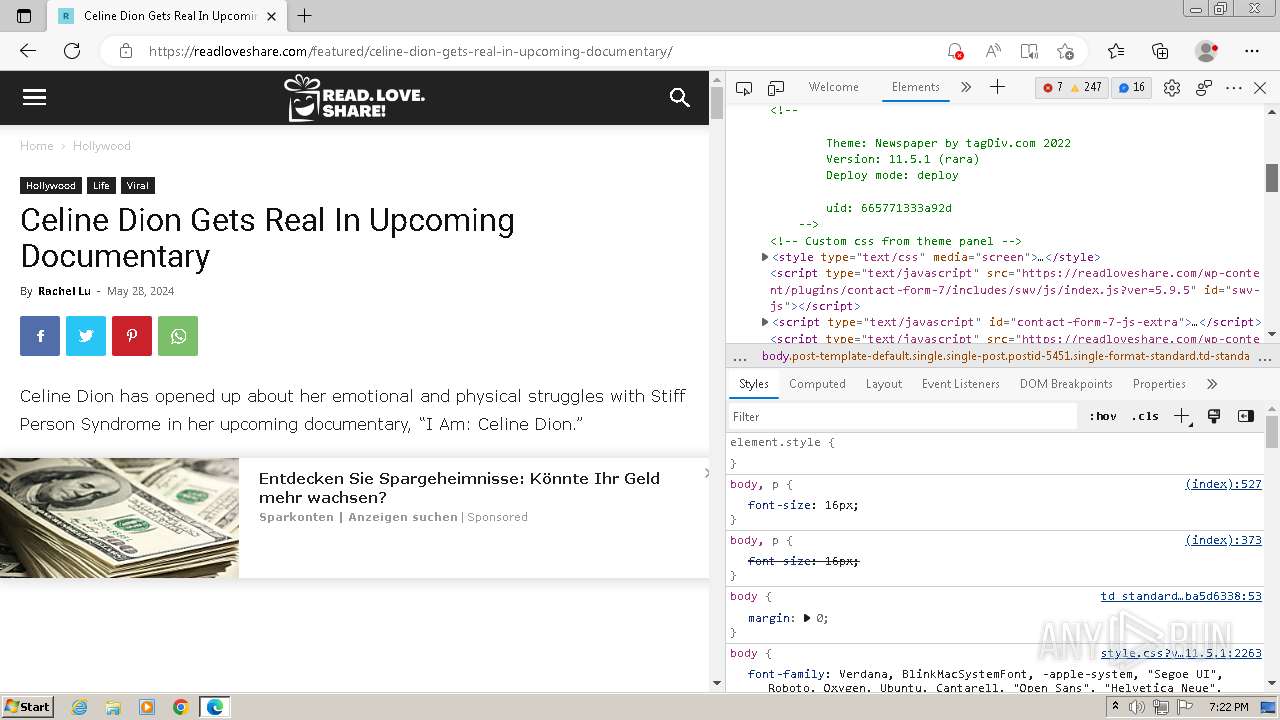Viewport: 1280px width, 720px height.
Task: Expand the margin shorthand property
Action: tap(807, 618)
